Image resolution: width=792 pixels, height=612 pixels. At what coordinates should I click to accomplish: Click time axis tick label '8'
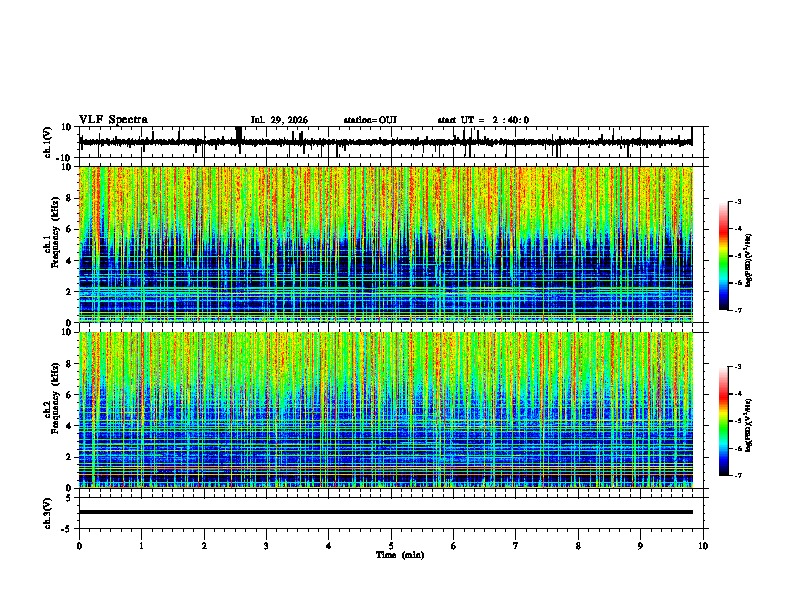578,546
